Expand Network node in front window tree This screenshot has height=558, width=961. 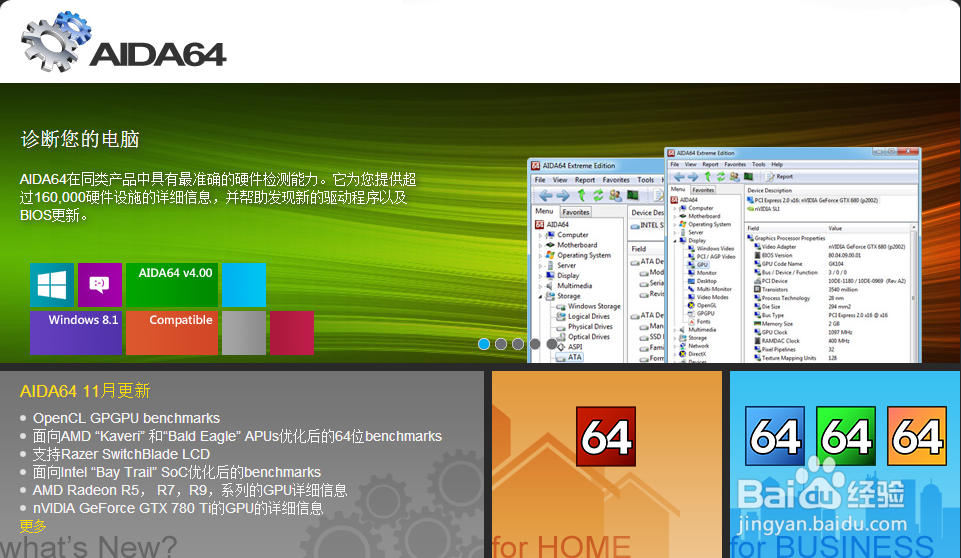pos(675,346)
